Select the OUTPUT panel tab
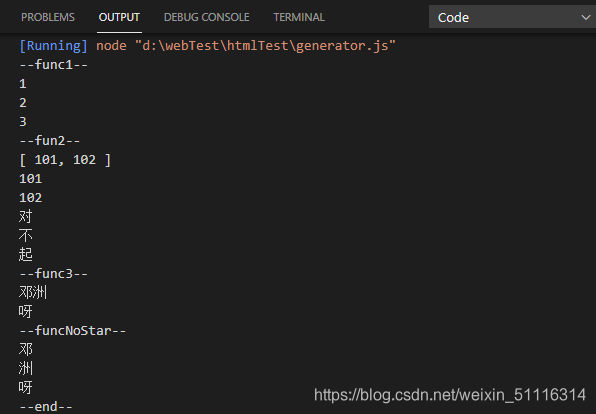 [x=119, y=17]
